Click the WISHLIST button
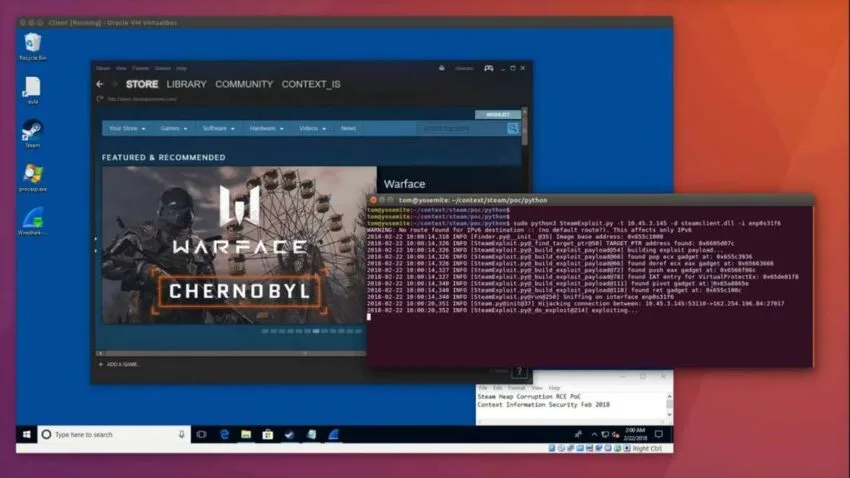 click(498, 114)
